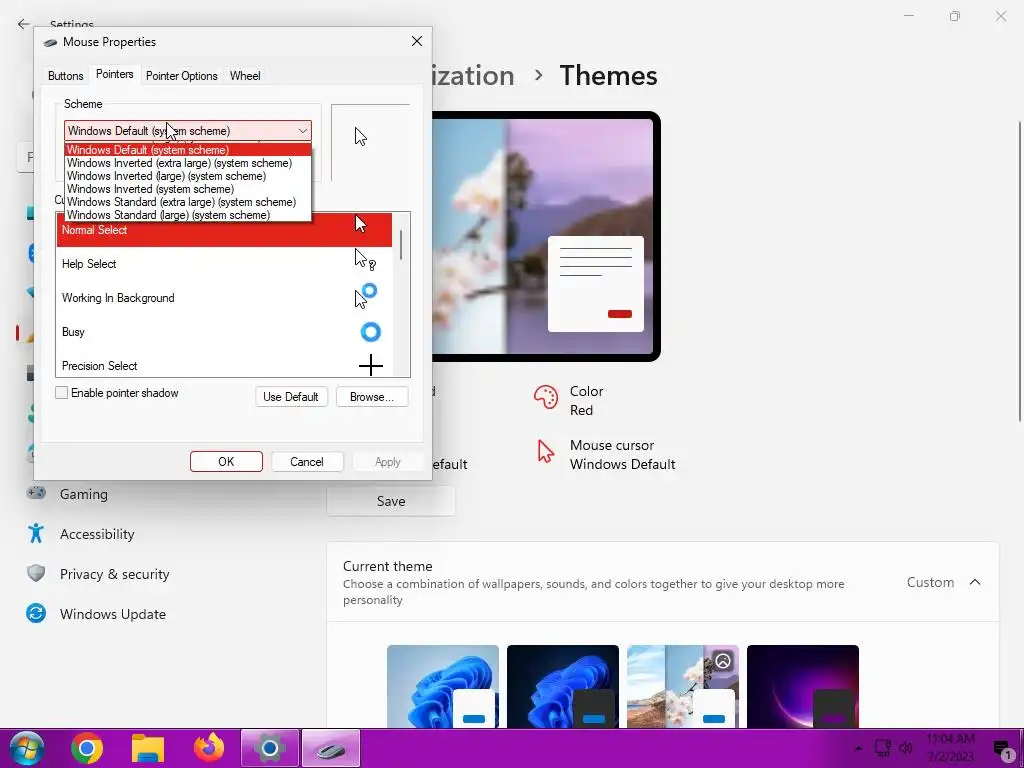Viewport: 1024px width, 768px height.
Task: Select the Precision Select pointer row
Action: [224, 365]
